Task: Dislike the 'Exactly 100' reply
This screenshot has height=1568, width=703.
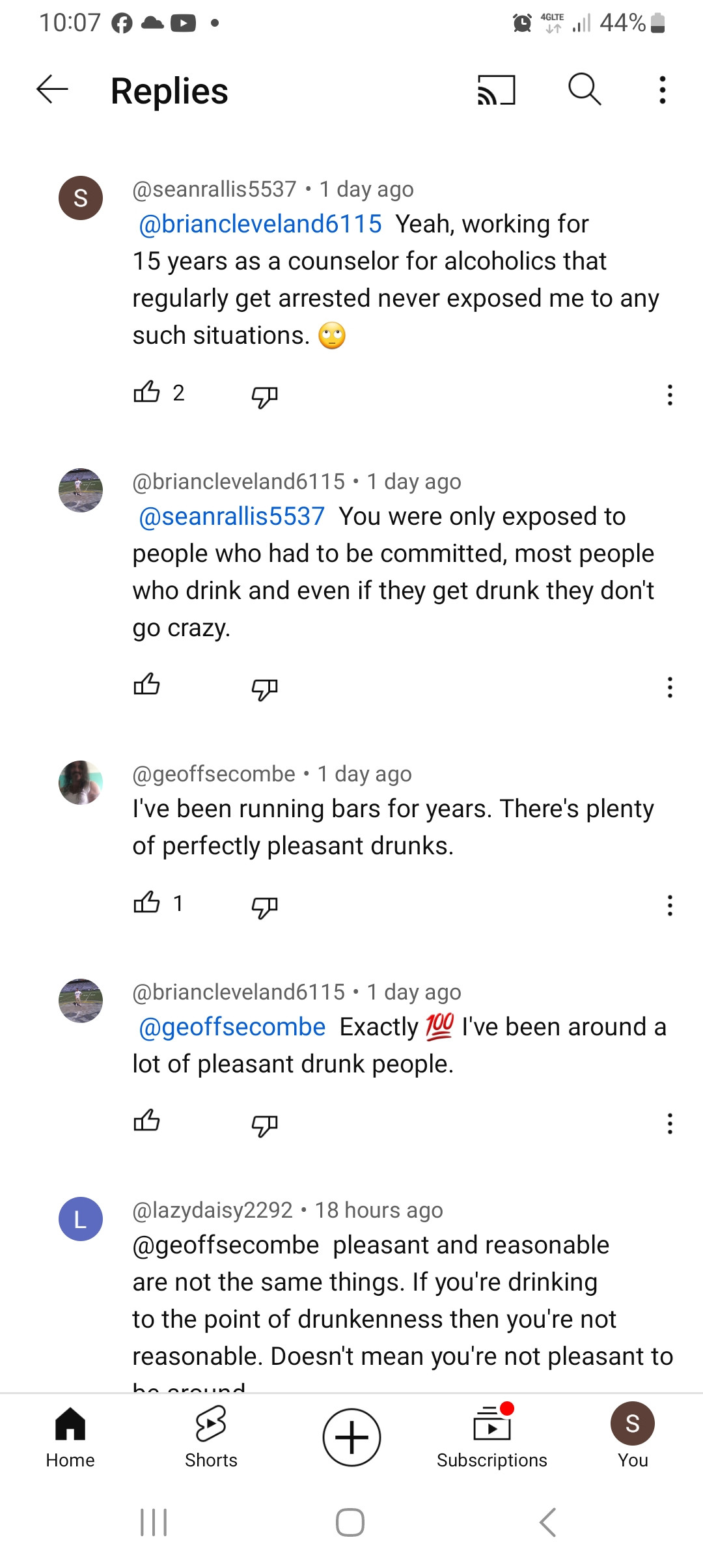Action: [x=264, y=1124]
